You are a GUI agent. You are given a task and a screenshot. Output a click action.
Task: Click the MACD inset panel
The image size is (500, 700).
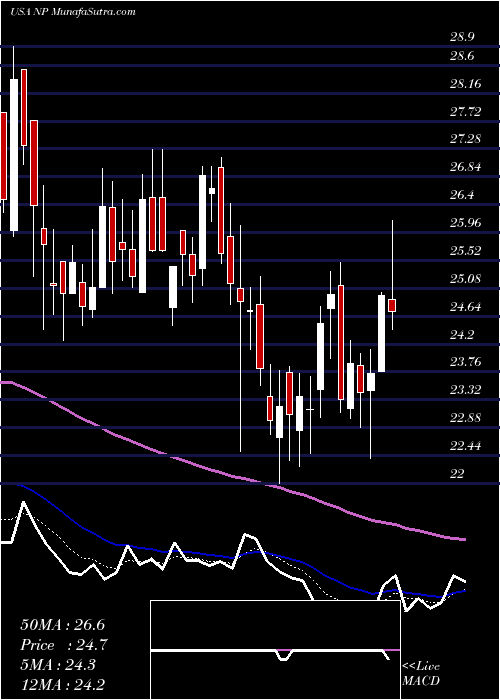275,650
